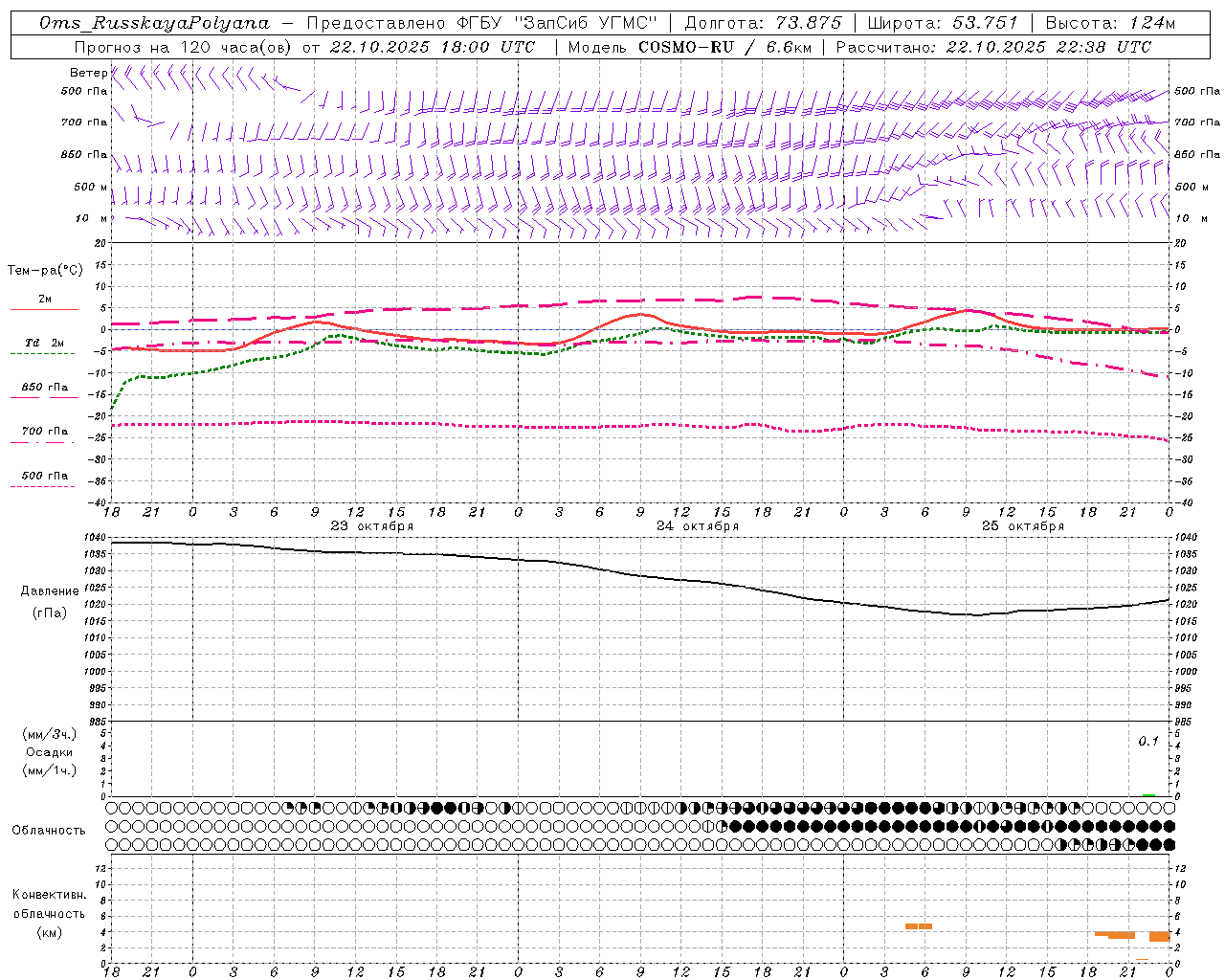Click the small green precipitation bar below 0.1

click(1148, 794)
